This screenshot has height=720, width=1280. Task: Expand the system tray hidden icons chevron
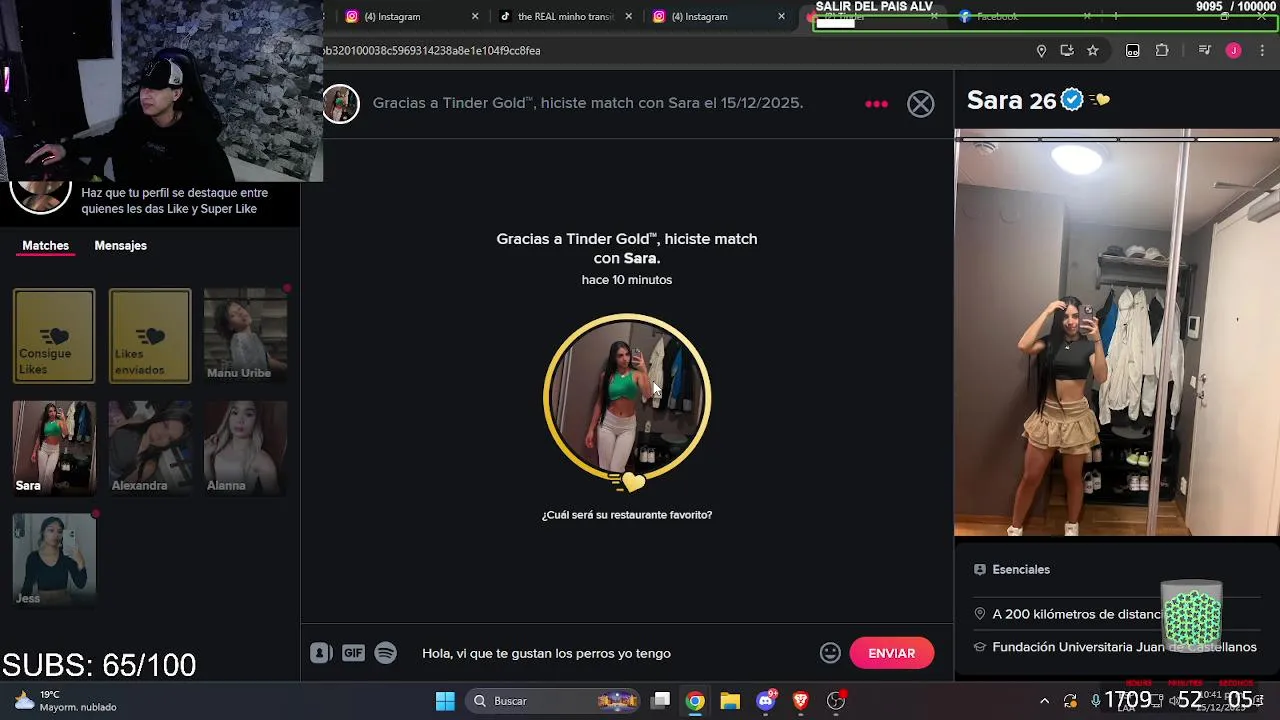[x=1044, y=701]
